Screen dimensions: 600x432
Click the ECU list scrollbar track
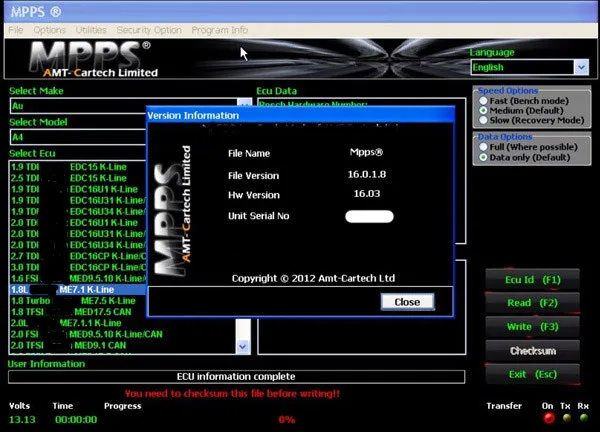pyautogui.click(x=243, y=329)
